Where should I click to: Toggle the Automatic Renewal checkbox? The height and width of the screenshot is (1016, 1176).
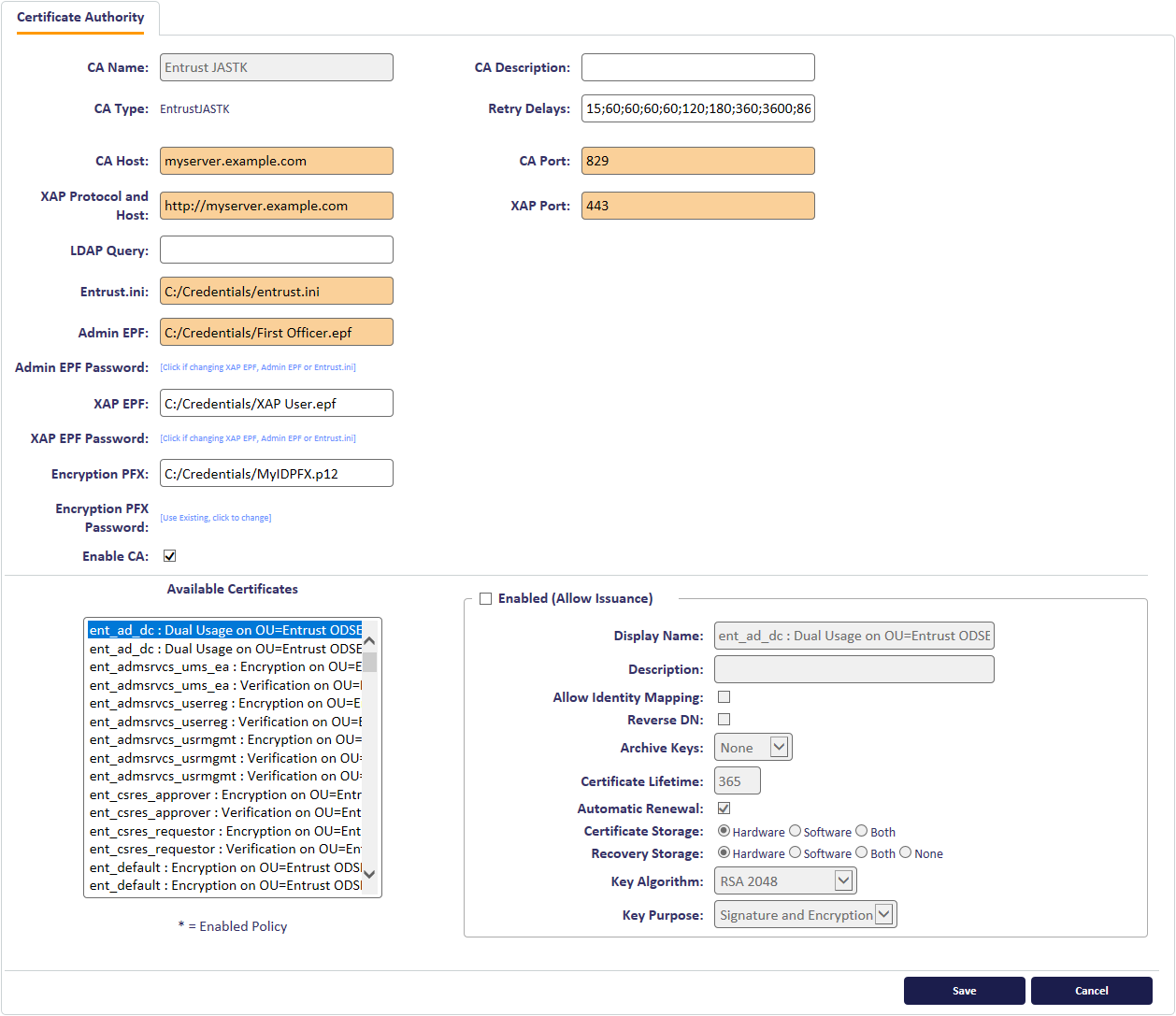724,809
